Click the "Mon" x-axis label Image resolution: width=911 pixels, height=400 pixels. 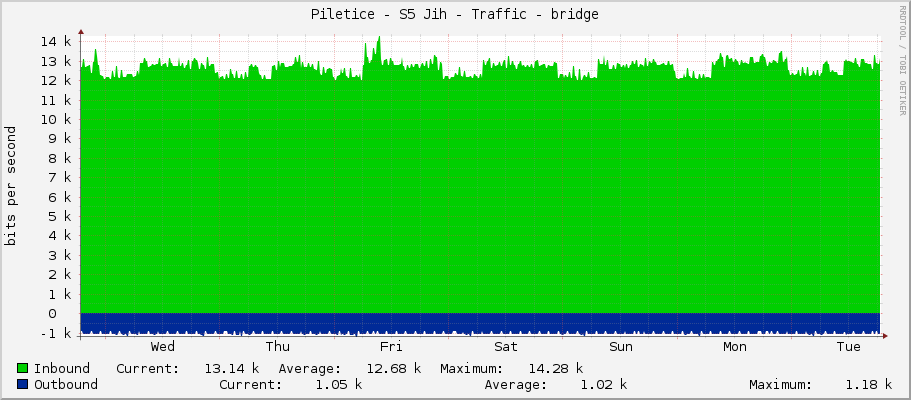(735, 347)
